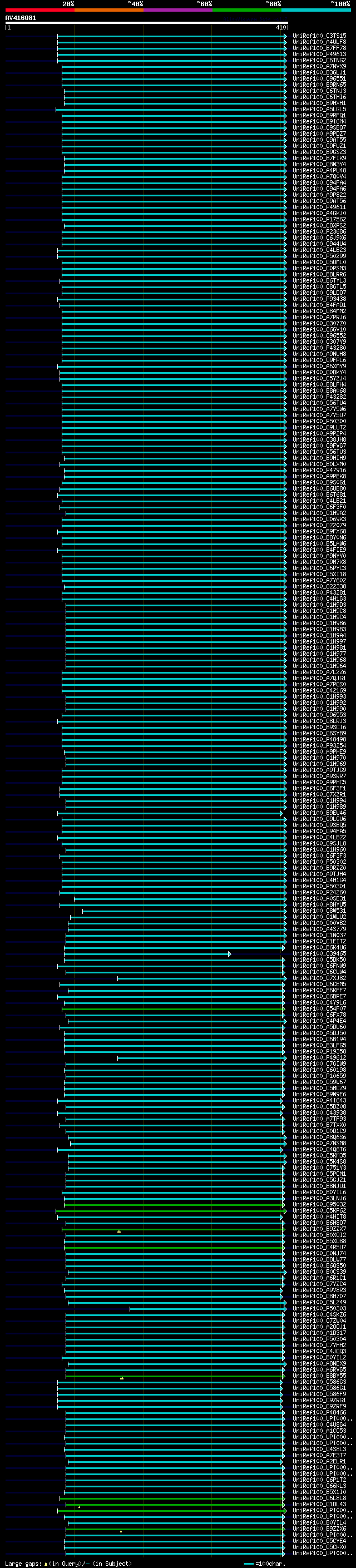Image resolution: width=356 pixels, height=1568 pixels.
Task: Open hit UniRef100_Q4P4E4
Action: click(x=319, y=1021)
